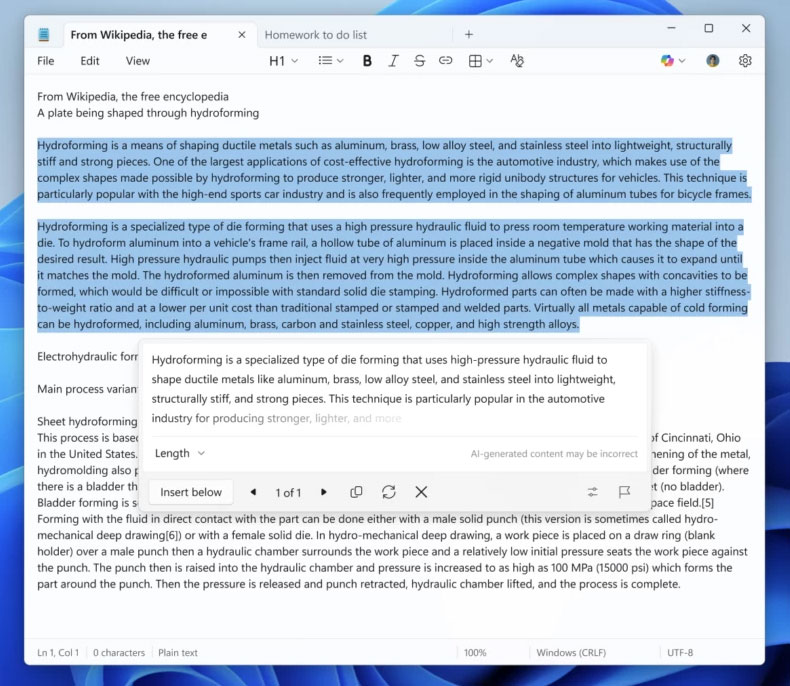Screen dimensions: 790x686
Task: Open the File menu
Action: coord(45,61)
